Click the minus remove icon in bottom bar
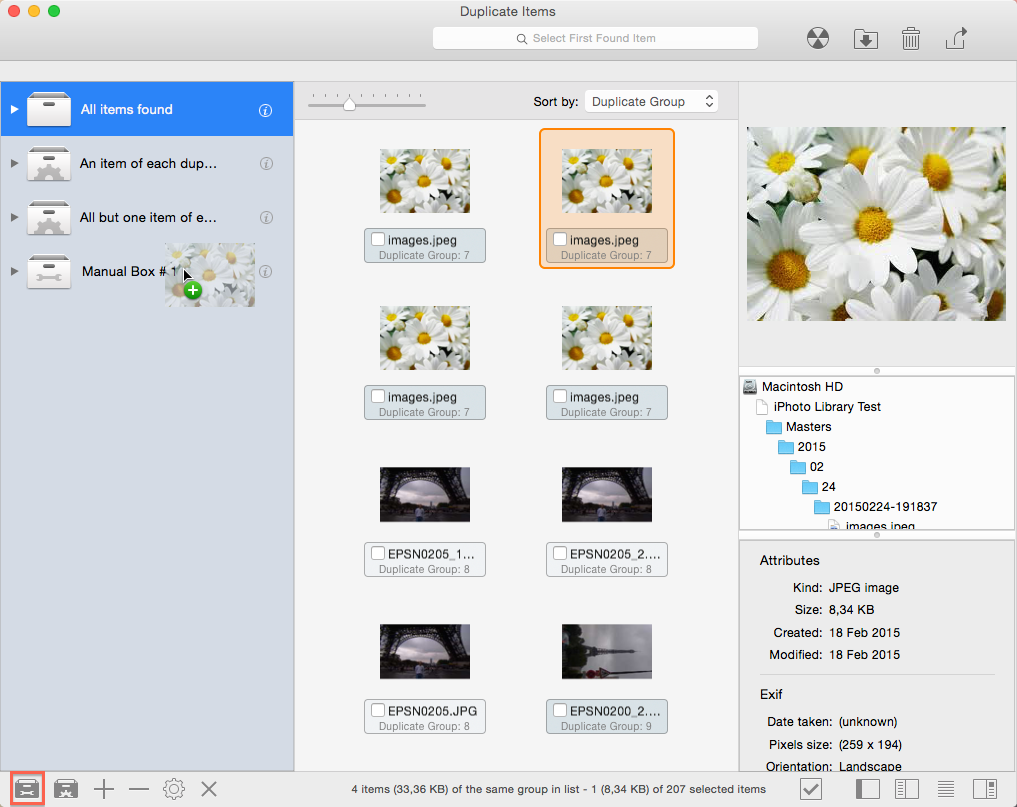Image resolution: width=1017 pixels, height=807 pixels. pyautogui.click(x=139, y=789)
